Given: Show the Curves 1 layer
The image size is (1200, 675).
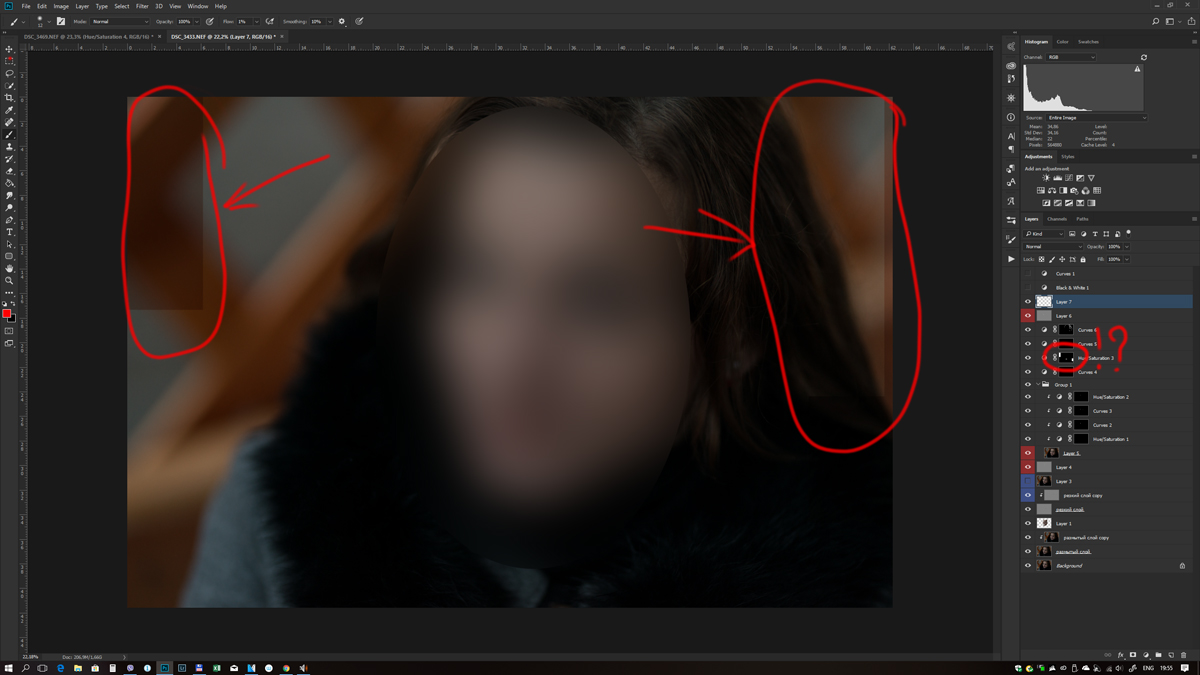Looking at the screenshot, I should [1027, 274].
